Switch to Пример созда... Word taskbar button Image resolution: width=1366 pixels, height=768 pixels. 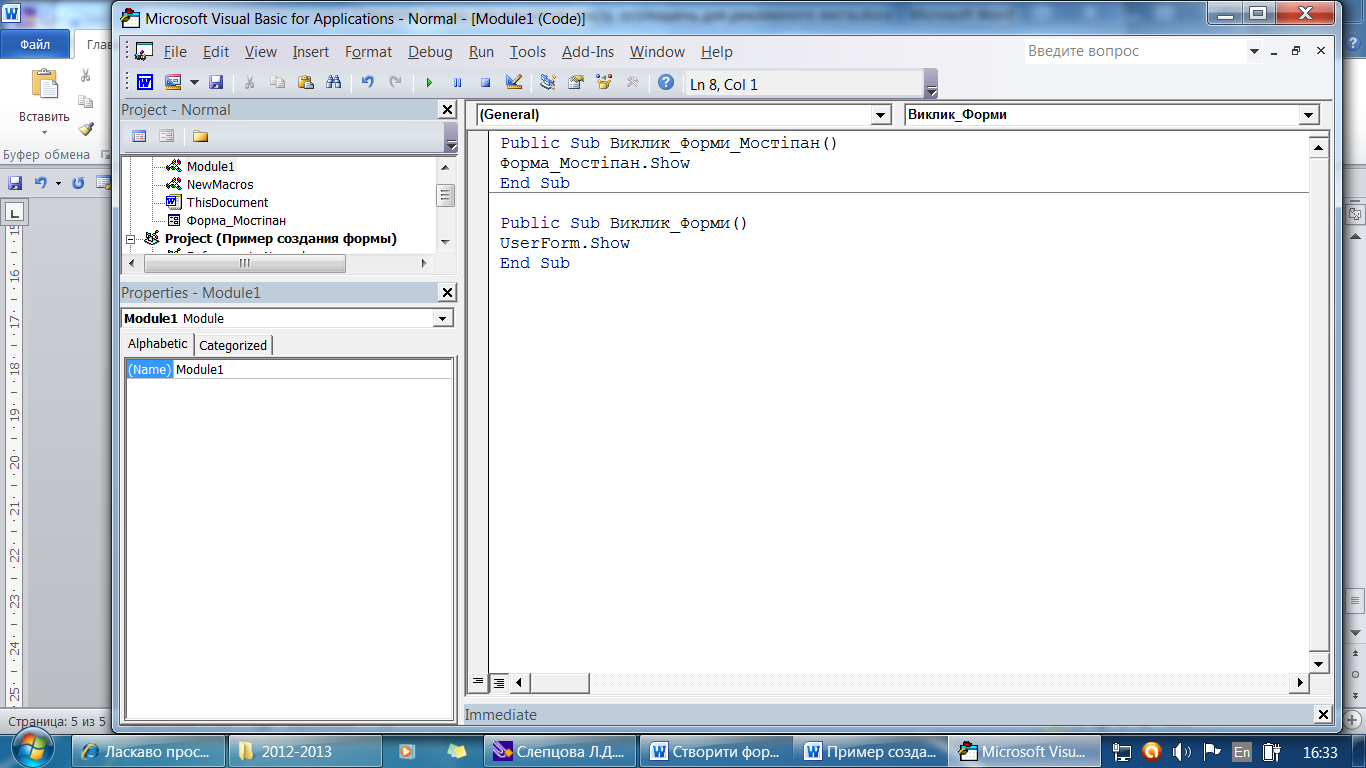[870, 751]
